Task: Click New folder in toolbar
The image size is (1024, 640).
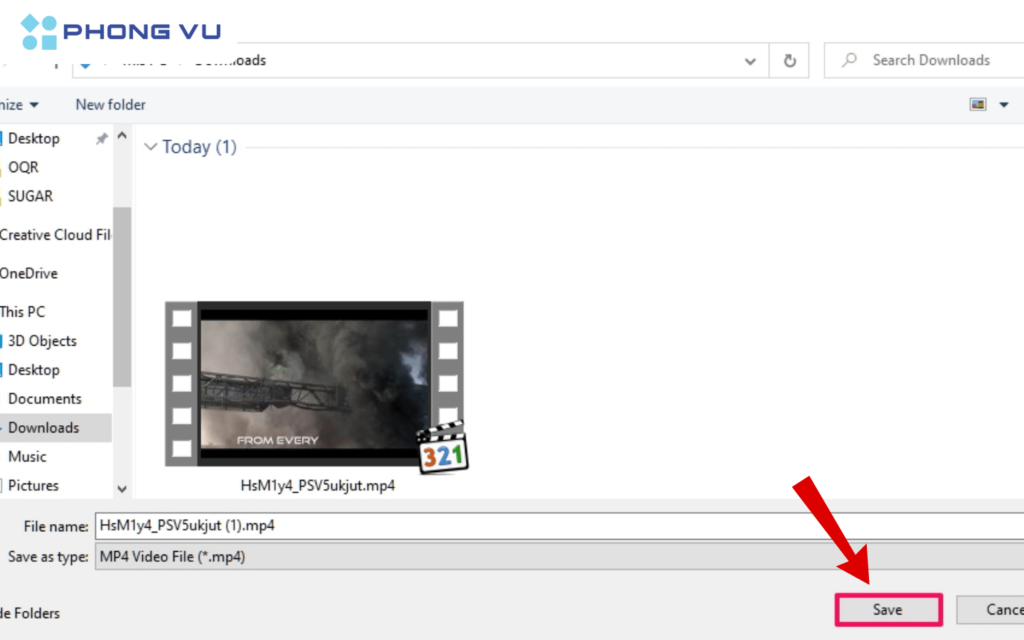Action: click(110, 105)
